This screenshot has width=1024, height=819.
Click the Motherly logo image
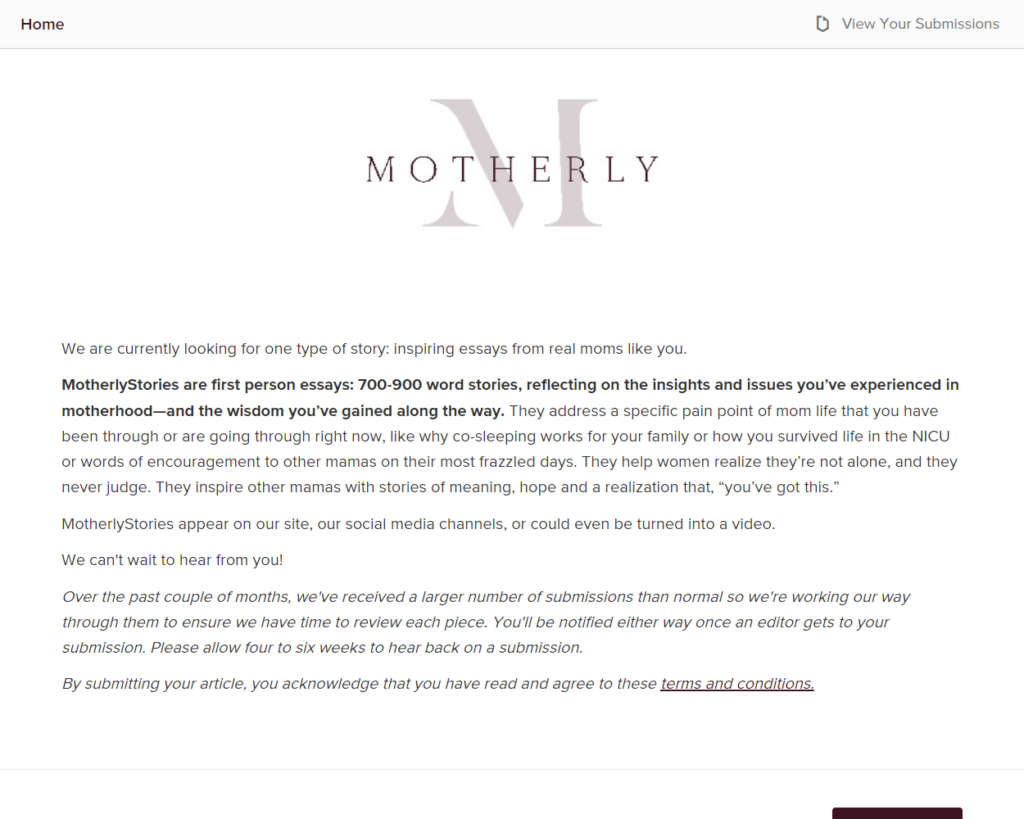click(512, 165)
